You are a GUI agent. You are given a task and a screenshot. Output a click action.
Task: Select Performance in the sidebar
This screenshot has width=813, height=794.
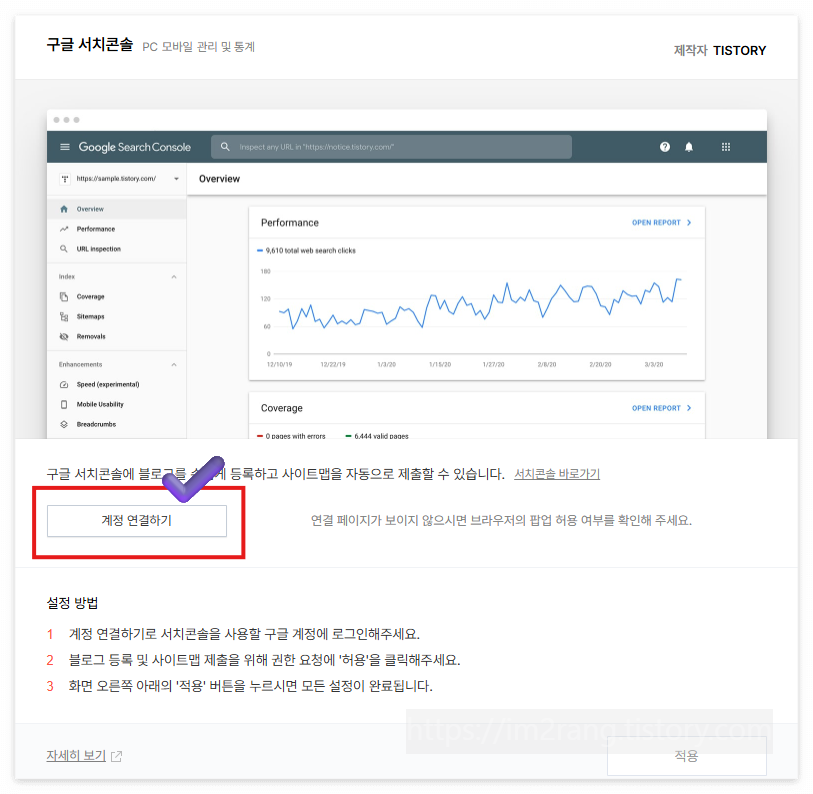pyautogui.click(x=117, y=229)
